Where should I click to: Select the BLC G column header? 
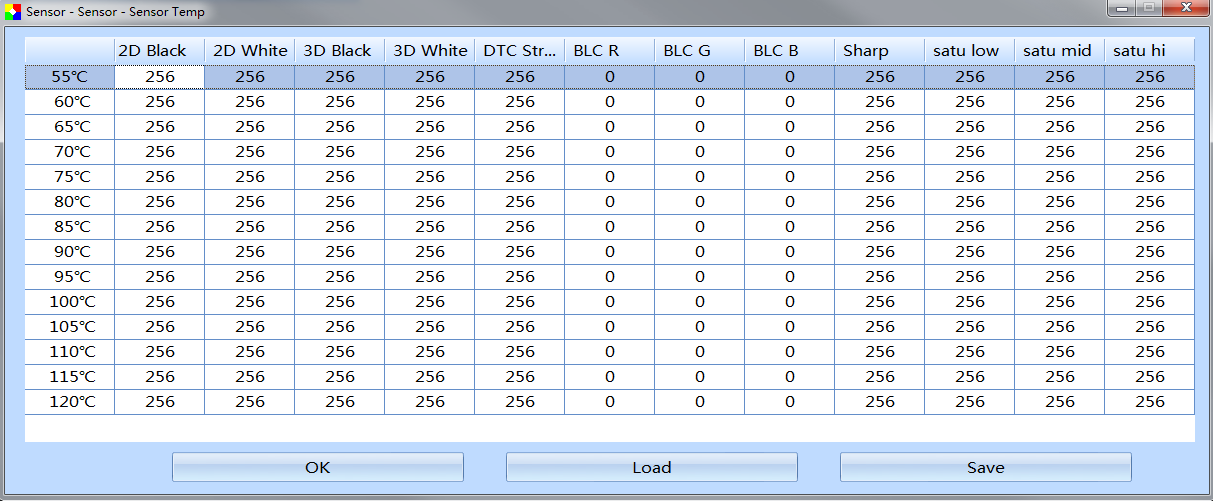point(700,51)
